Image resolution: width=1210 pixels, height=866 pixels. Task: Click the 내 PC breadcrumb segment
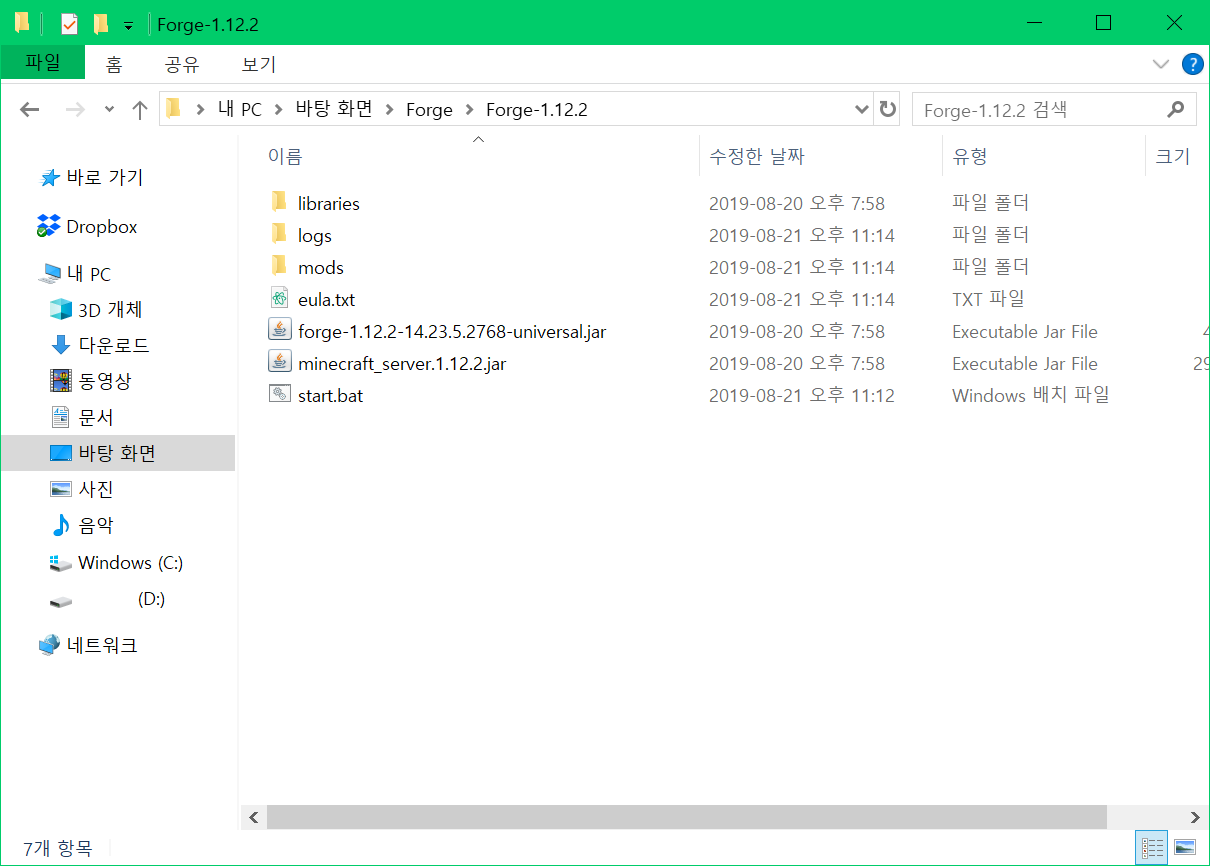click(x=240, y=110)
